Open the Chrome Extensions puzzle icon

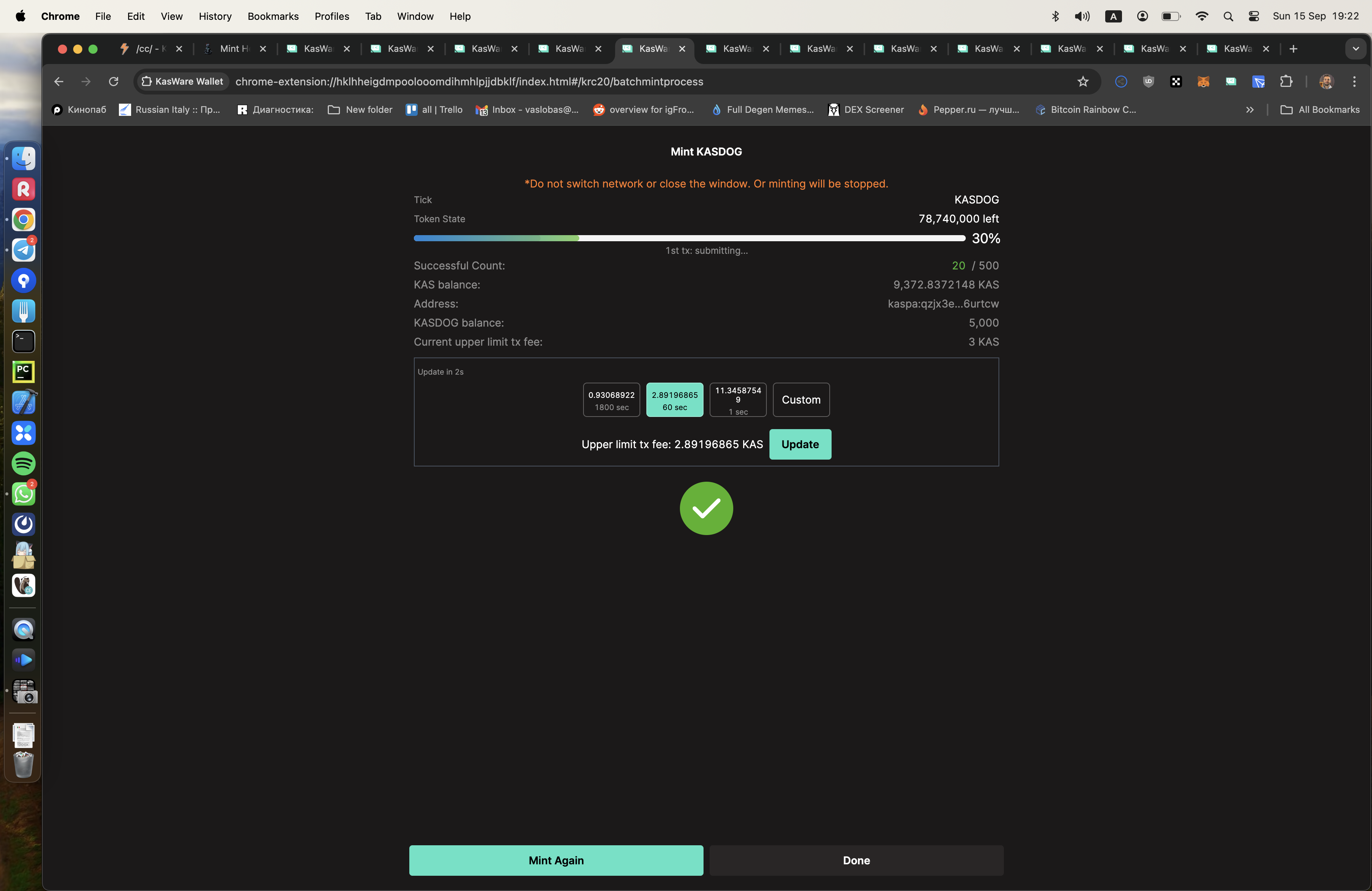coord(1286,81)
